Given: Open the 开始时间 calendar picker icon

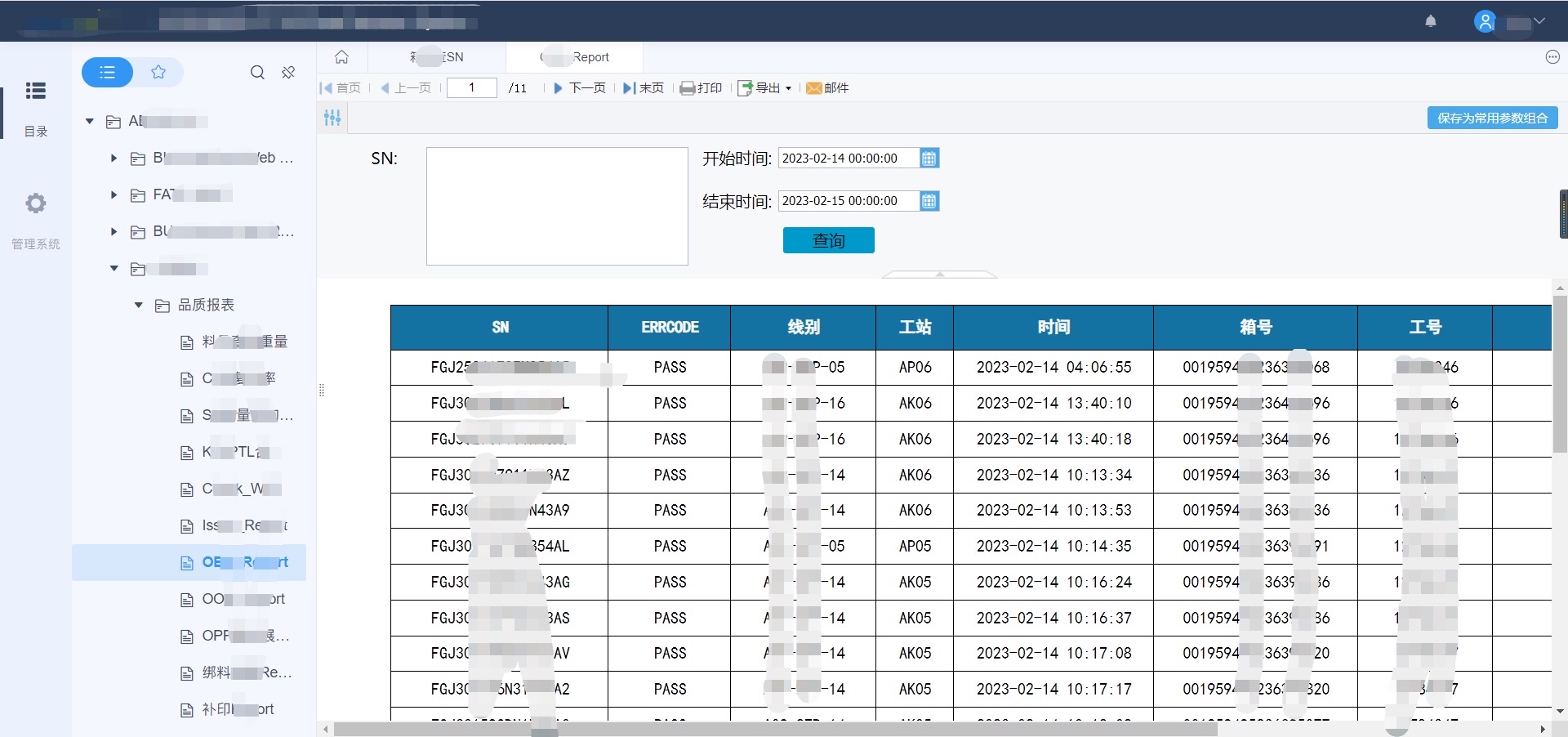Looking at the screenshot, I should pyautogui.click(x=929, y=159).
